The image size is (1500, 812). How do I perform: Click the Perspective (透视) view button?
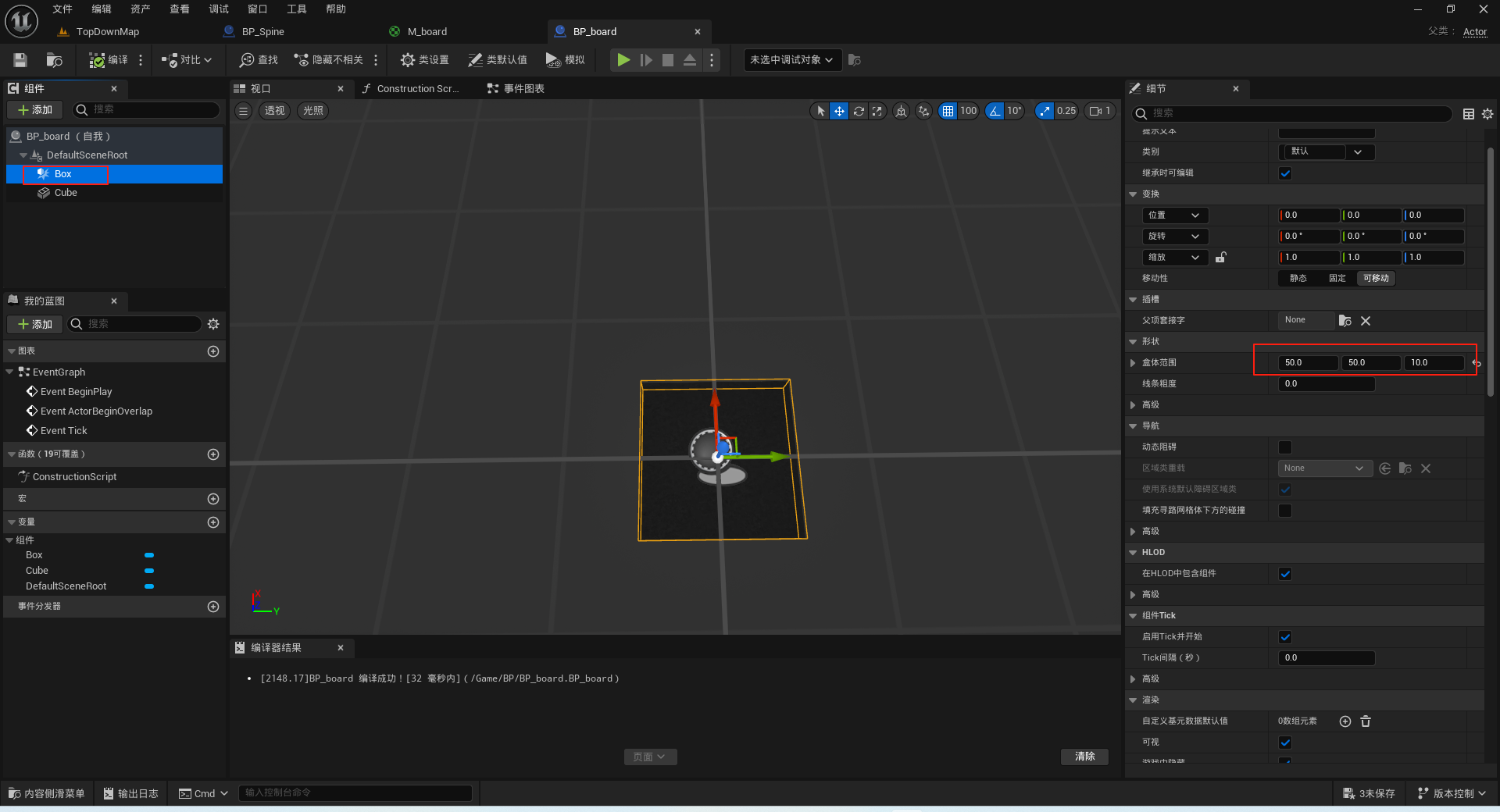[x=275, y=111]
